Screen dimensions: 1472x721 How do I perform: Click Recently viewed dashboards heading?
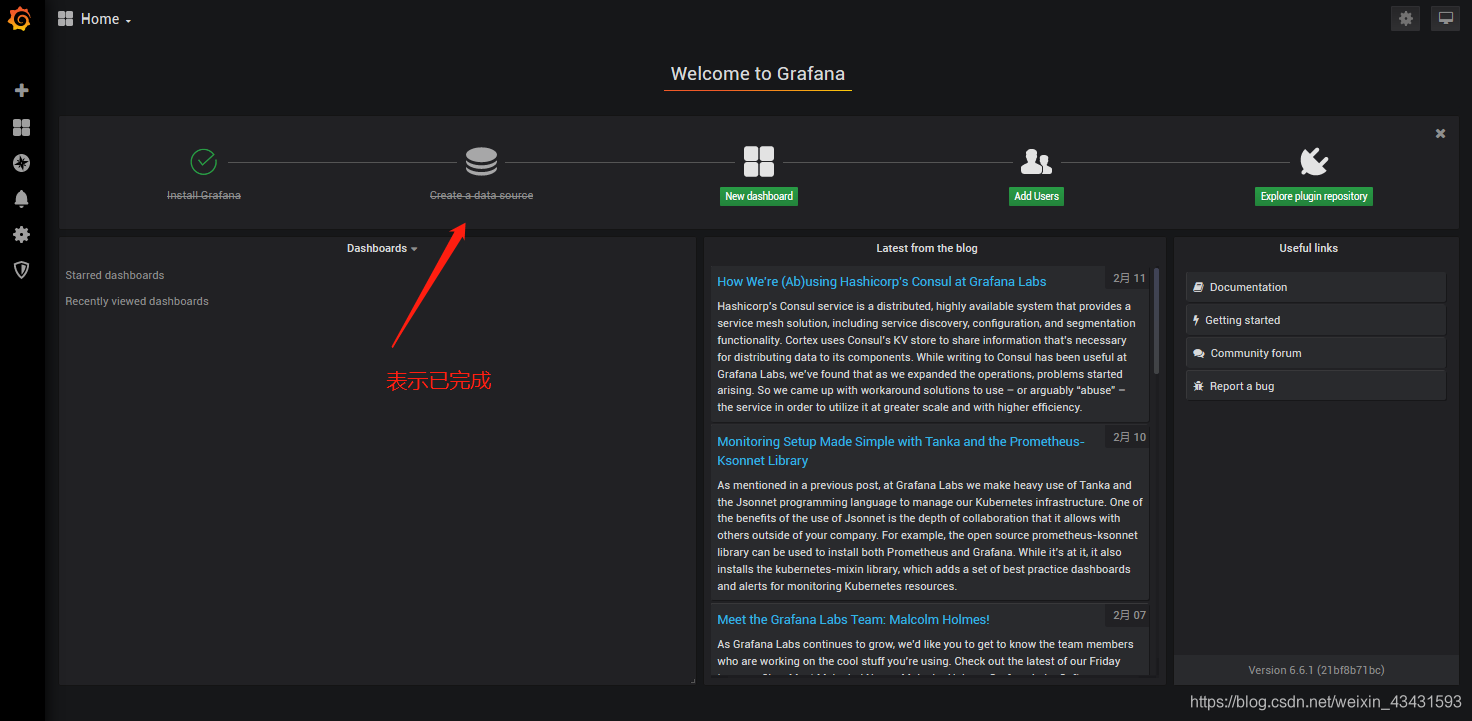pyautogui.click(x=137, y=301)
